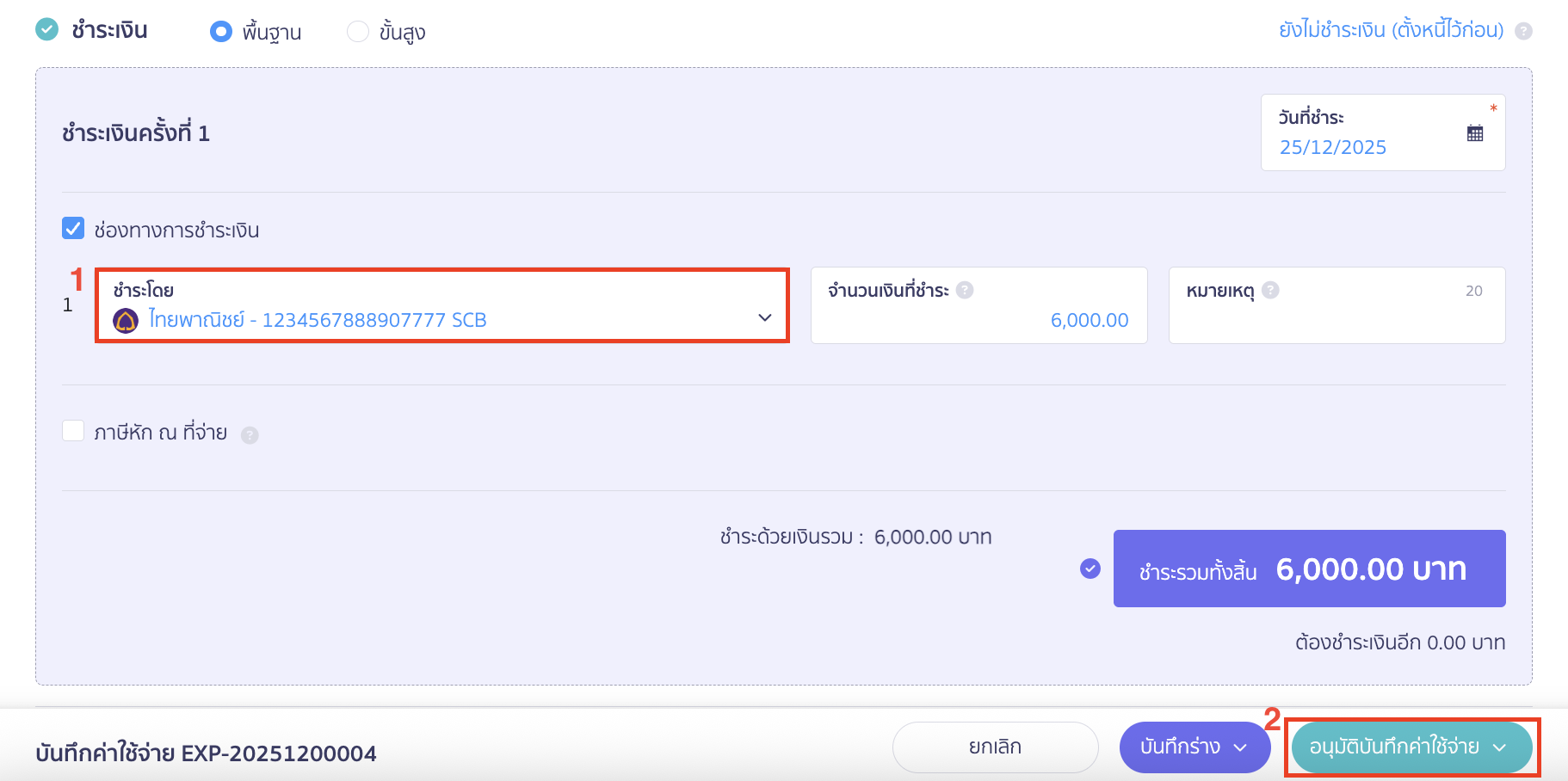The width and height of the screenshot is (1568, 781).
Task: Enable the ภาษีหัก ณ ที่จ่าย checkbox
Action: pos(73,431)
